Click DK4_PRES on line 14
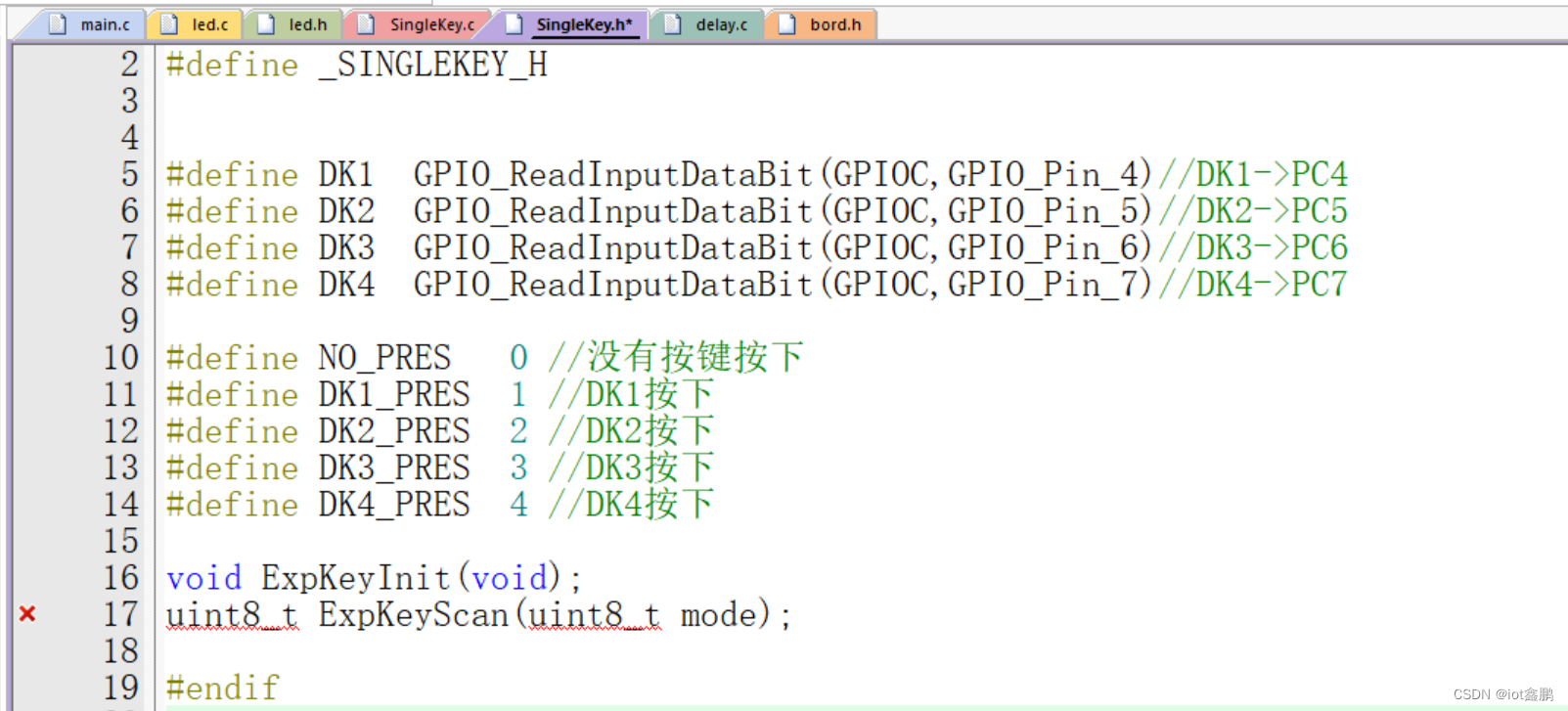The width and height of the screenshot is (1568, 711). coord(394,505)
